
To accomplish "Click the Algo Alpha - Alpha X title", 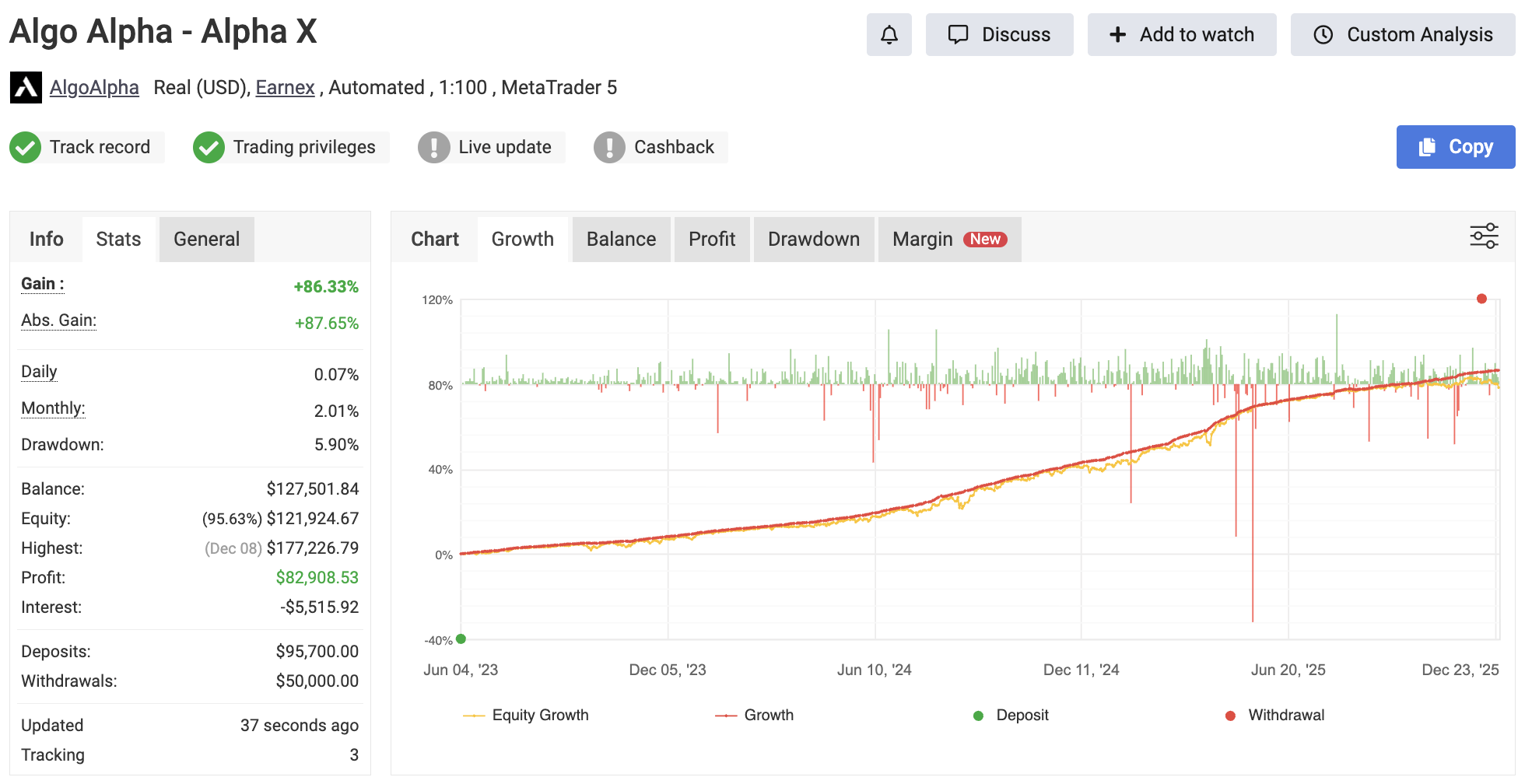I will click(163, 32).
